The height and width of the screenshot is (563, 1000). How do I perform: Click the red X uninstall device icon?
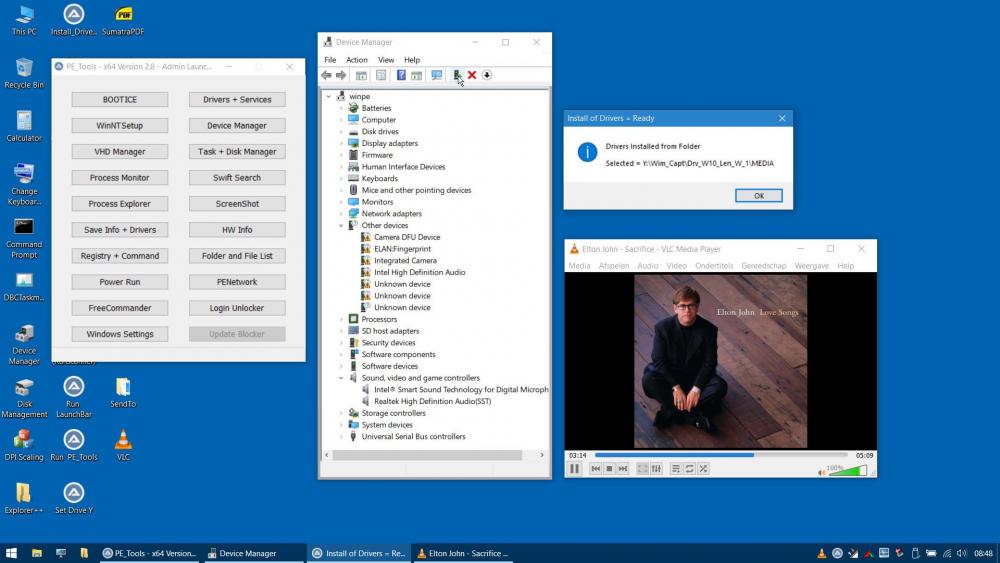(472, 75)
